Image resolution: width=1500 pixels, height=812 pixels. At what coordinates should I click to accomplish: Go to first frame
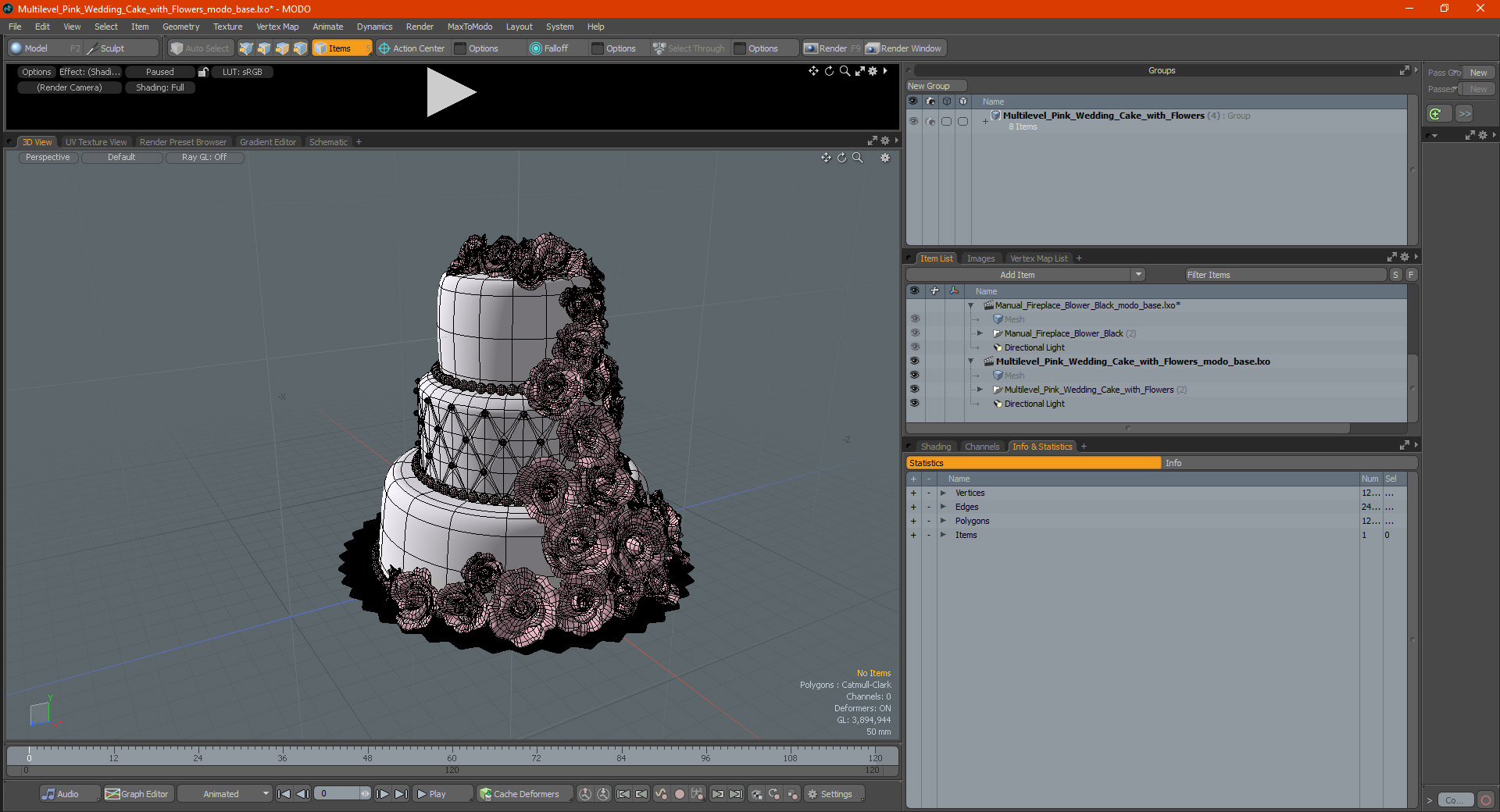284,794
